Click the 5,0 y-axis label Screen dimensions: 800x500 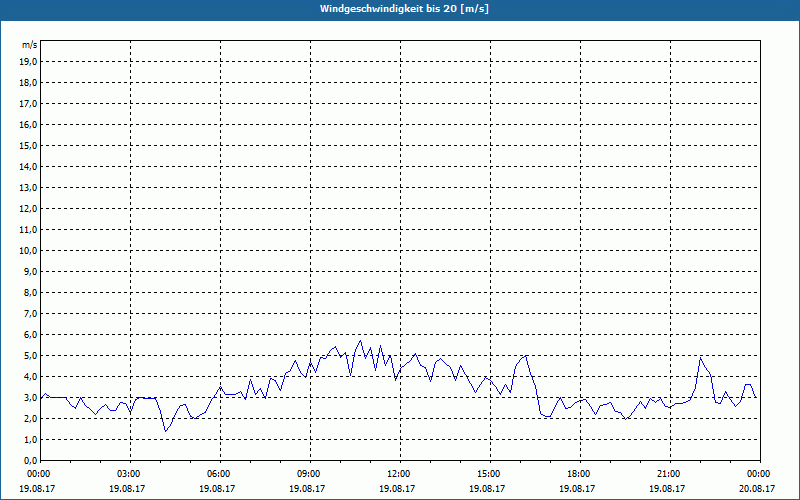coord(30,355)
